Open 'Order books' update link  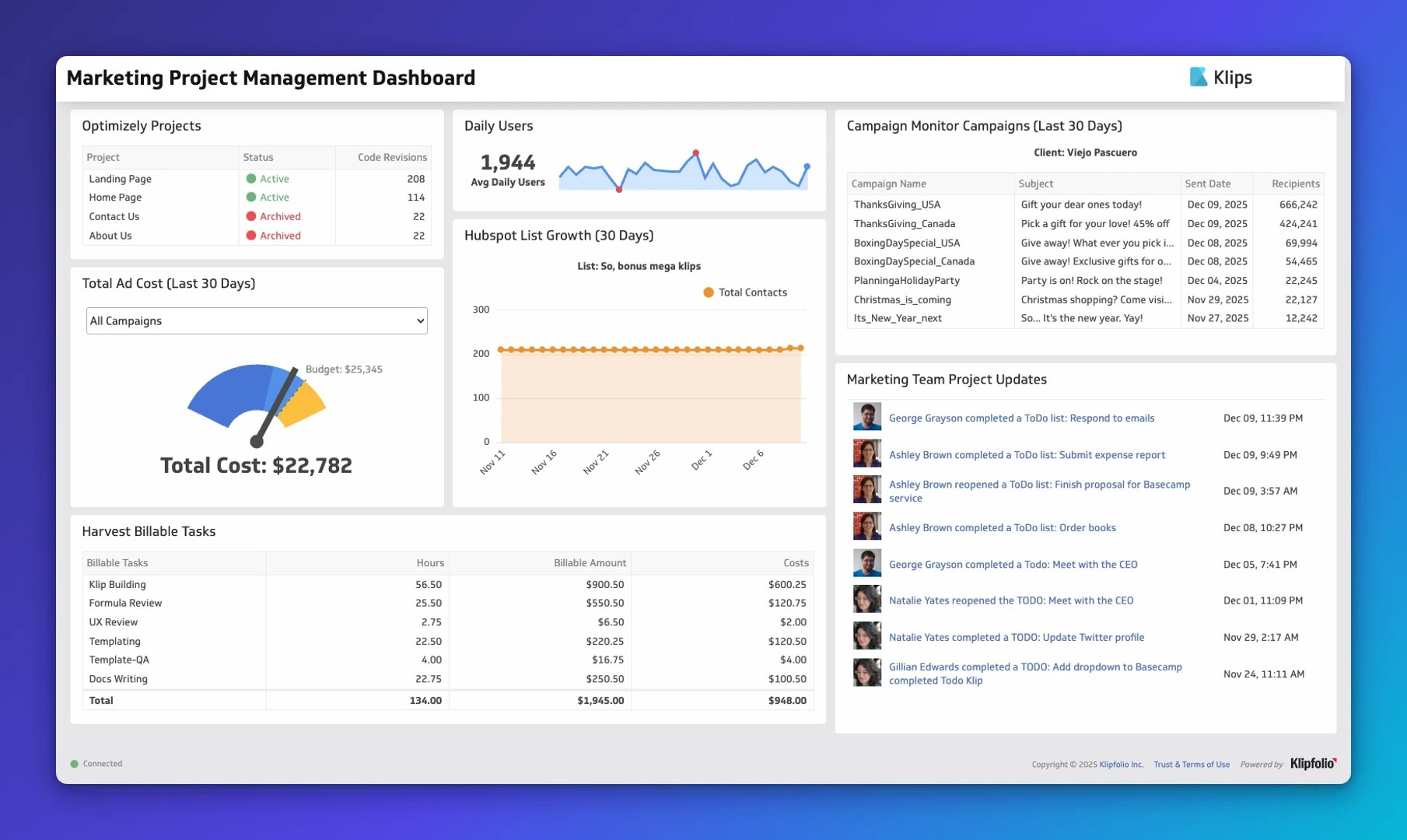point(1002,528)
